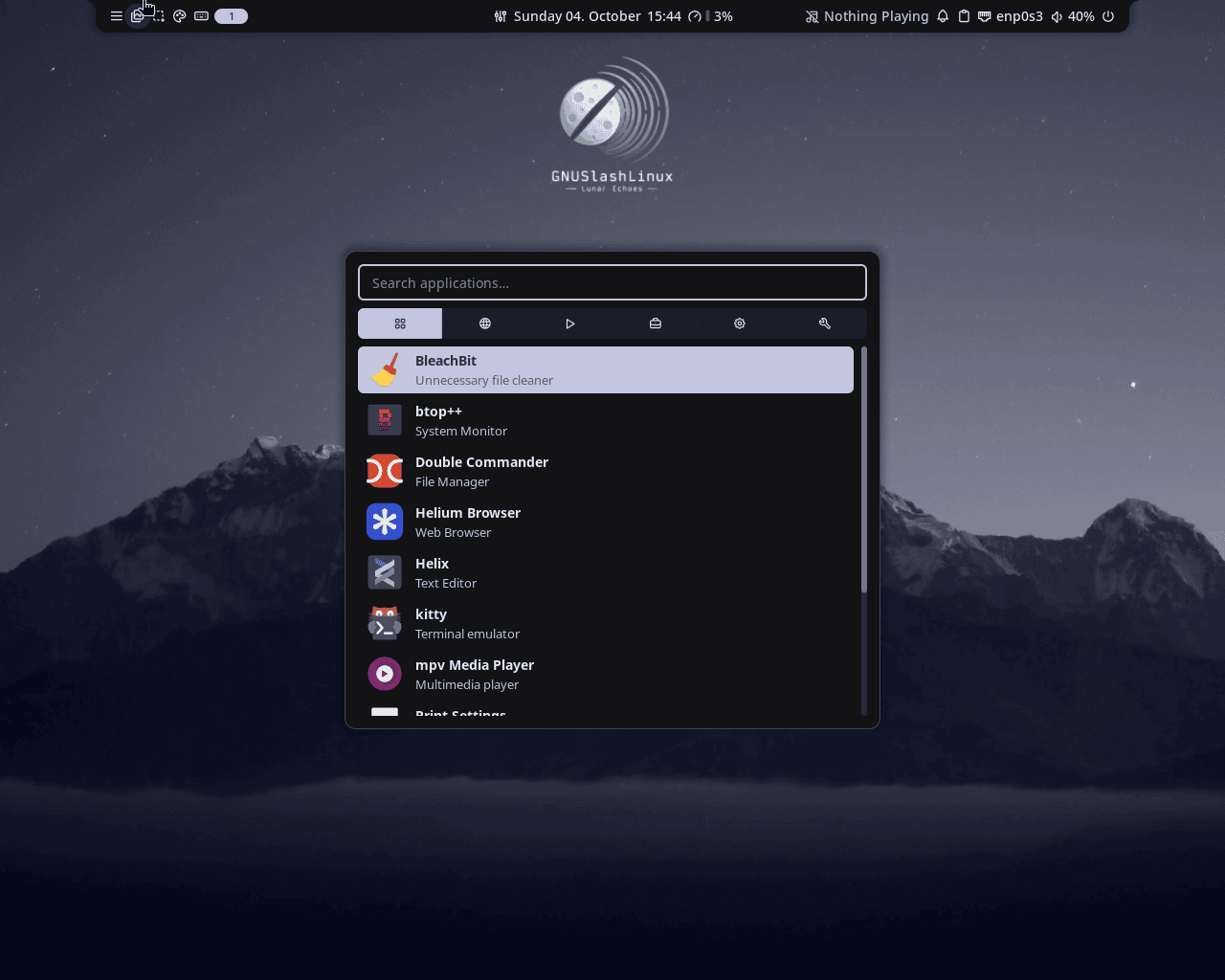Launch BleachBit from the app list
Screen dimensions: 1225x980
pyautogui.click(x=606, y=369)
